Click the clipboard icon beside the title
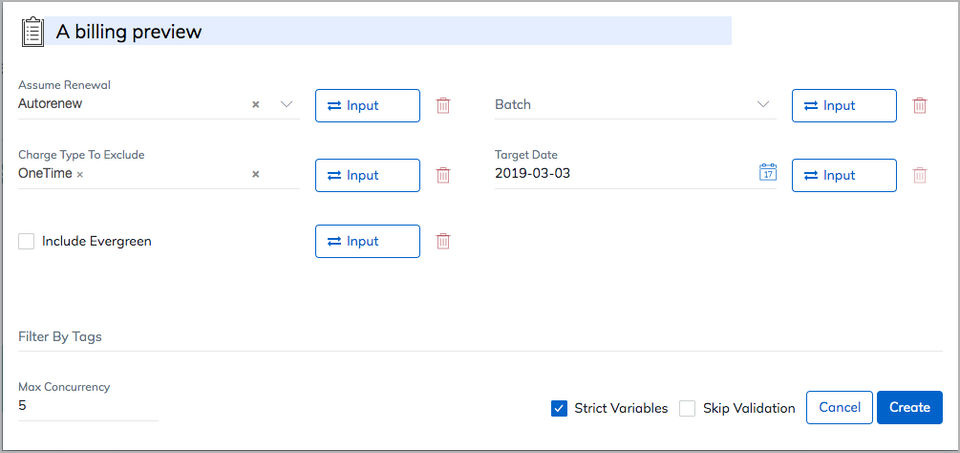The image size is (960, 453). (33, 32)
